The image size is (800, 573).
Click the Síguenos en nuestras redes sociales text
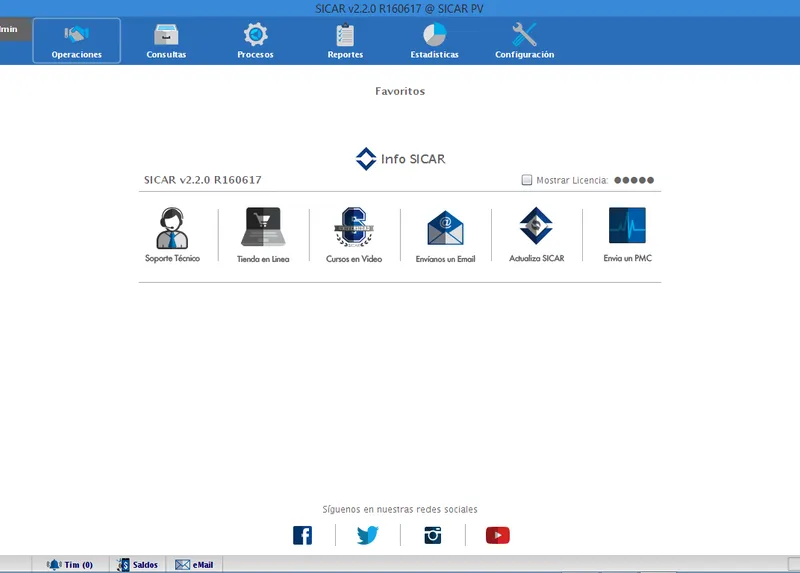[x=400, y=509]
